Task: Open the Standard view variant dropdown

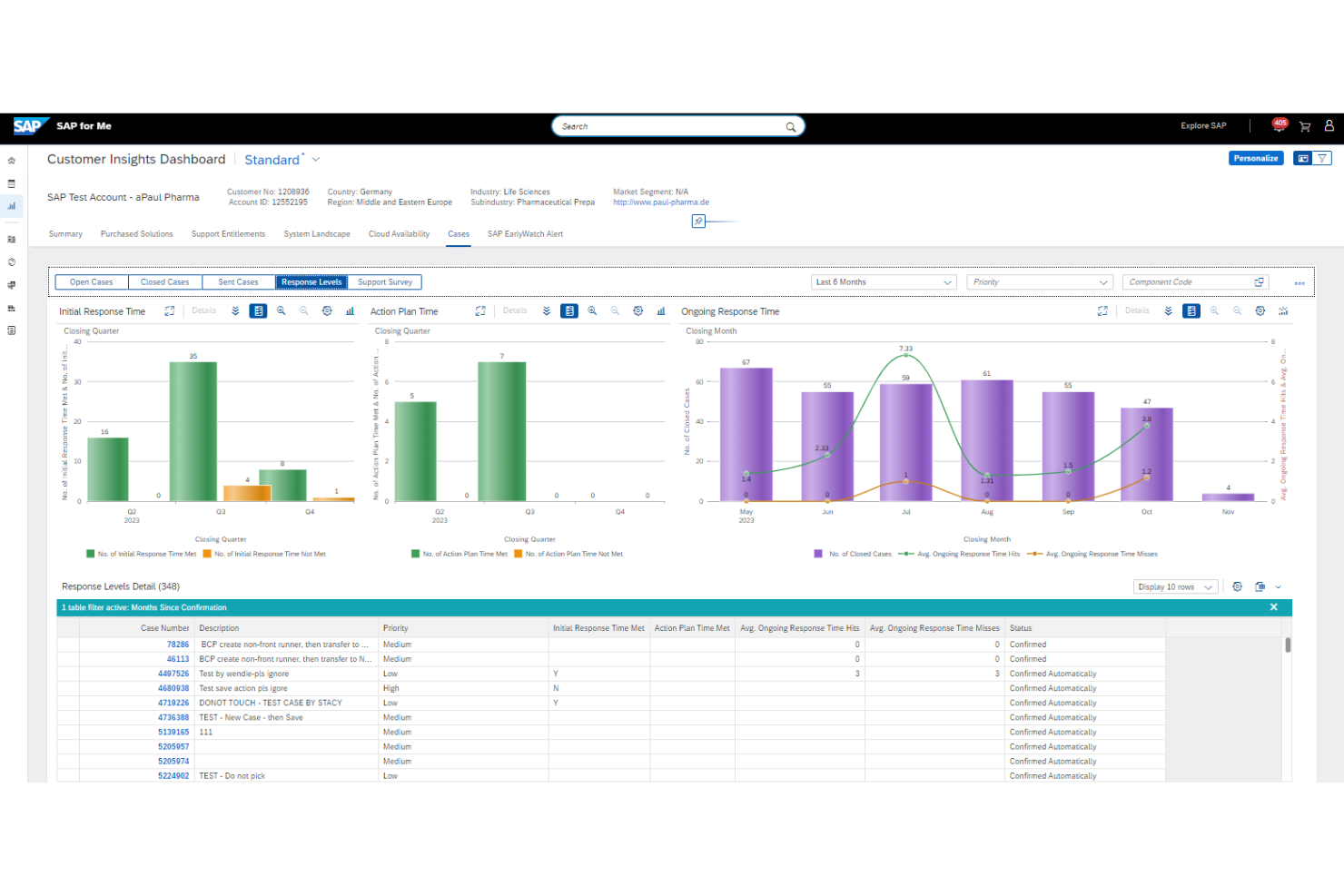Action: click(316, 160)
